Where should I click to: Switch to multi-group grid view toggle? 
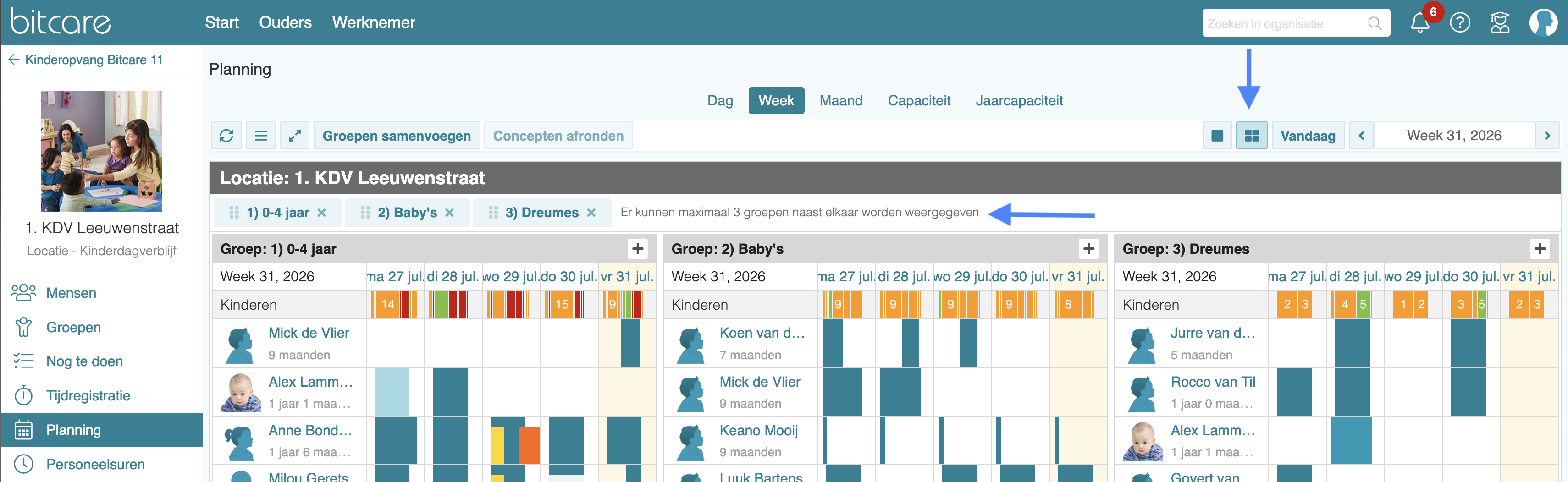[x=1252, y=136]
